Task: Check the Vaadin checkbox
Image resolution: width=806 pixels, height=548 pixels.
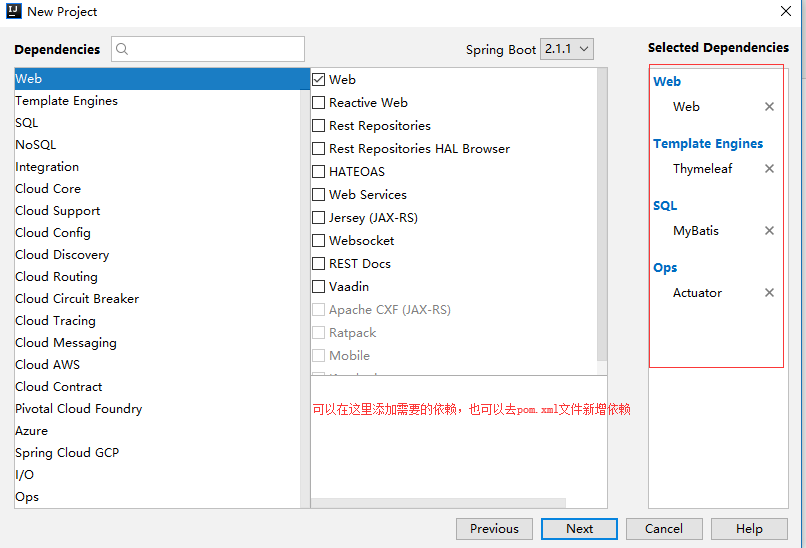Action: (319, 286)
